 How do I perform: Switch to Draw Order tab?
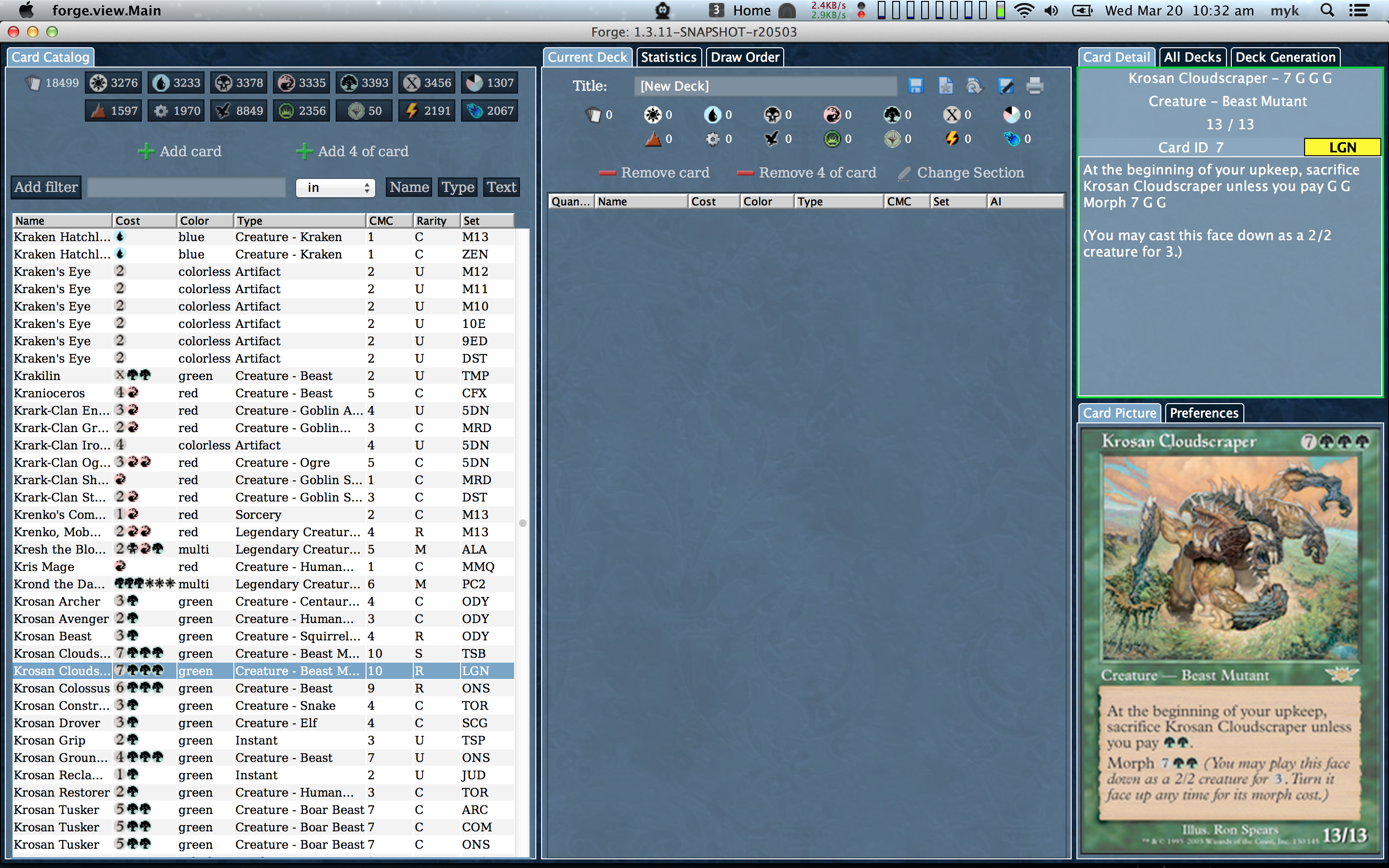(x=745, y=57)
